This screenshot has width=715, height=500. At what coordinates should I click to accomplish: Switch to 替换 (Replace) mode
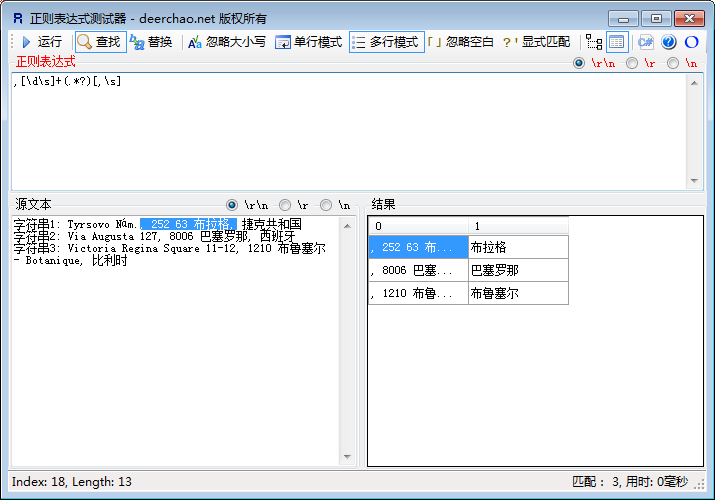151,42
